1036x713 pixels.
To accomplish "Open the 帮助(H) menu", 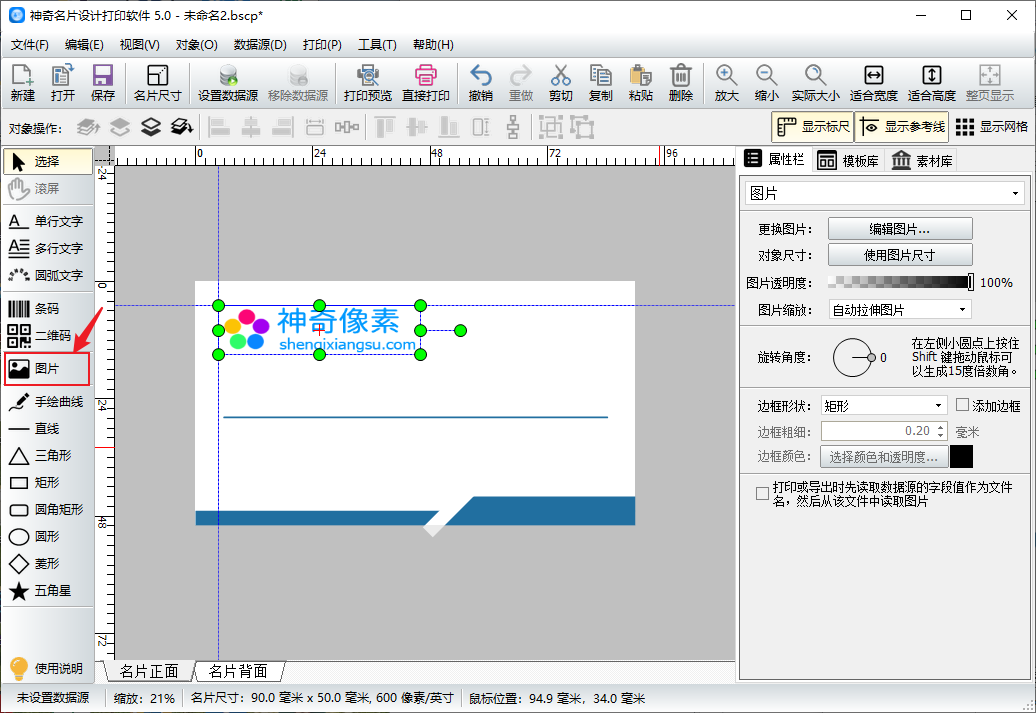I will click(x=433, y=45).
